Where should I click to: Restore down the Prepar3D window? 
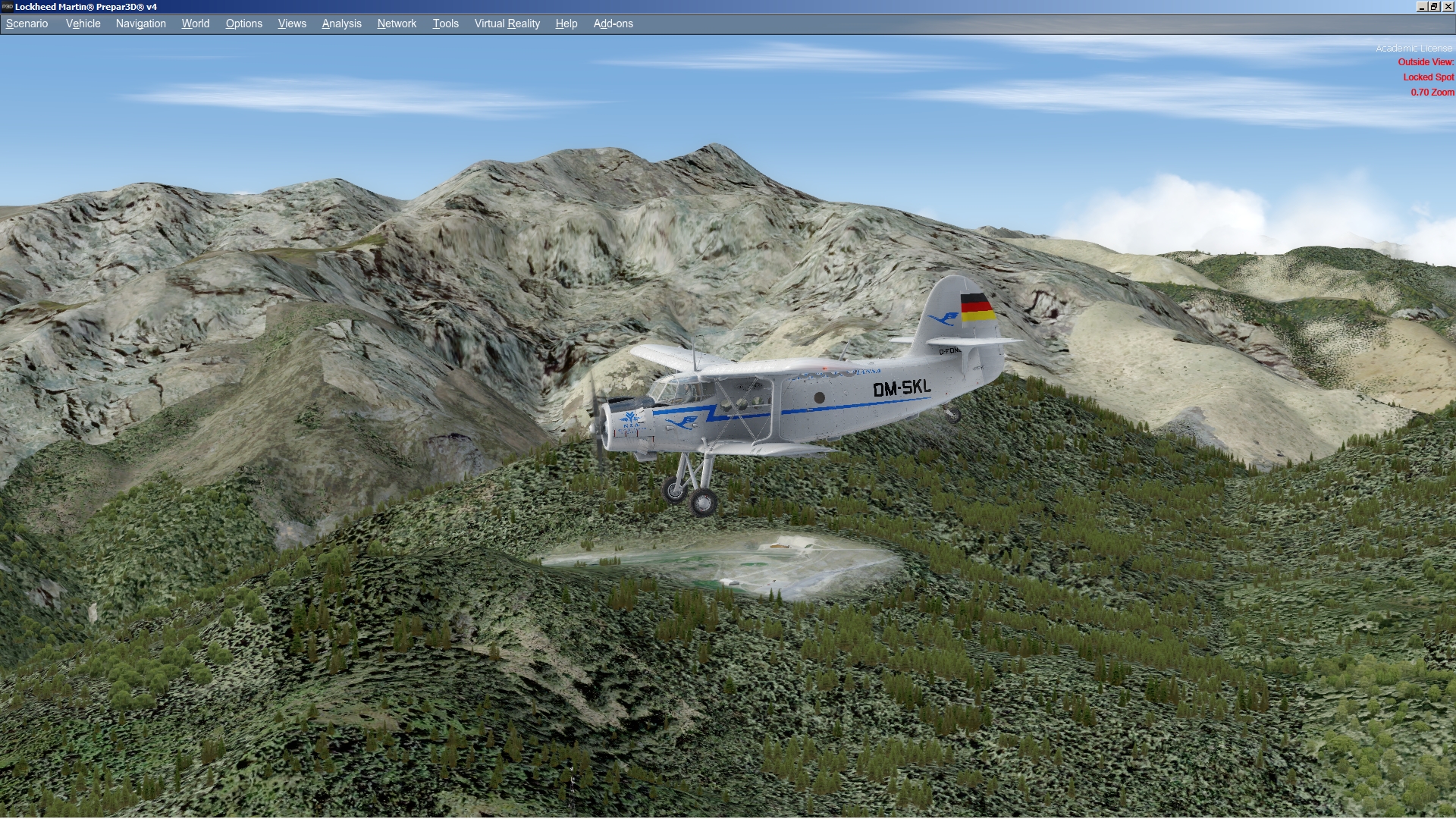point(1434,7)
